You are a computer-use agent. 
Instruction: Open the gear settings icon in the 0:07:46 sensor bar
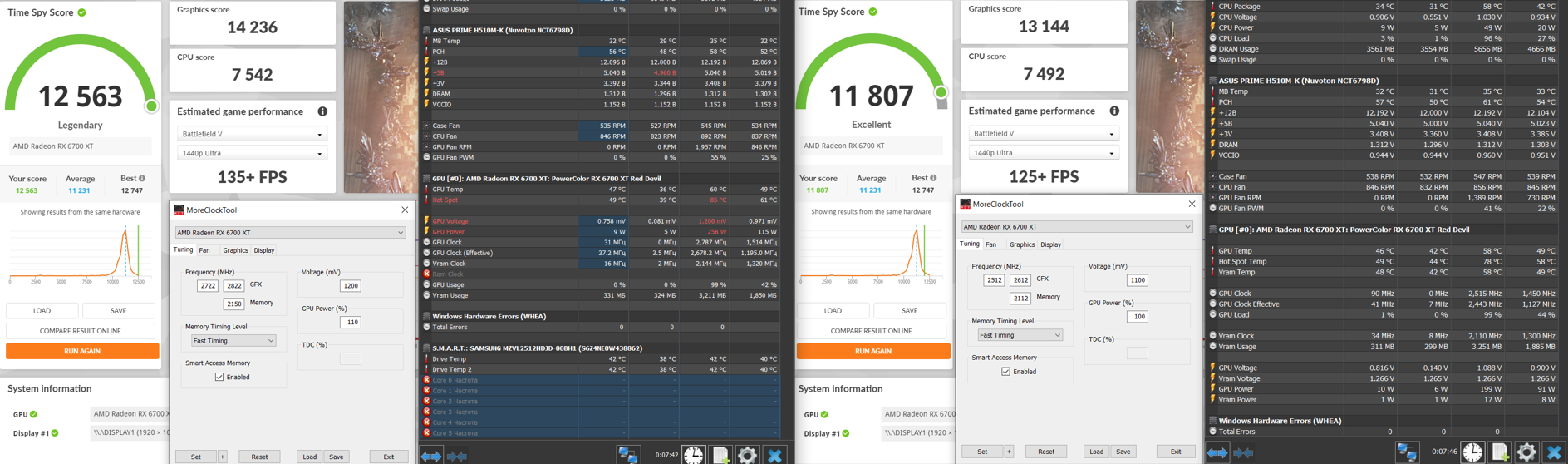[1526, 452]
